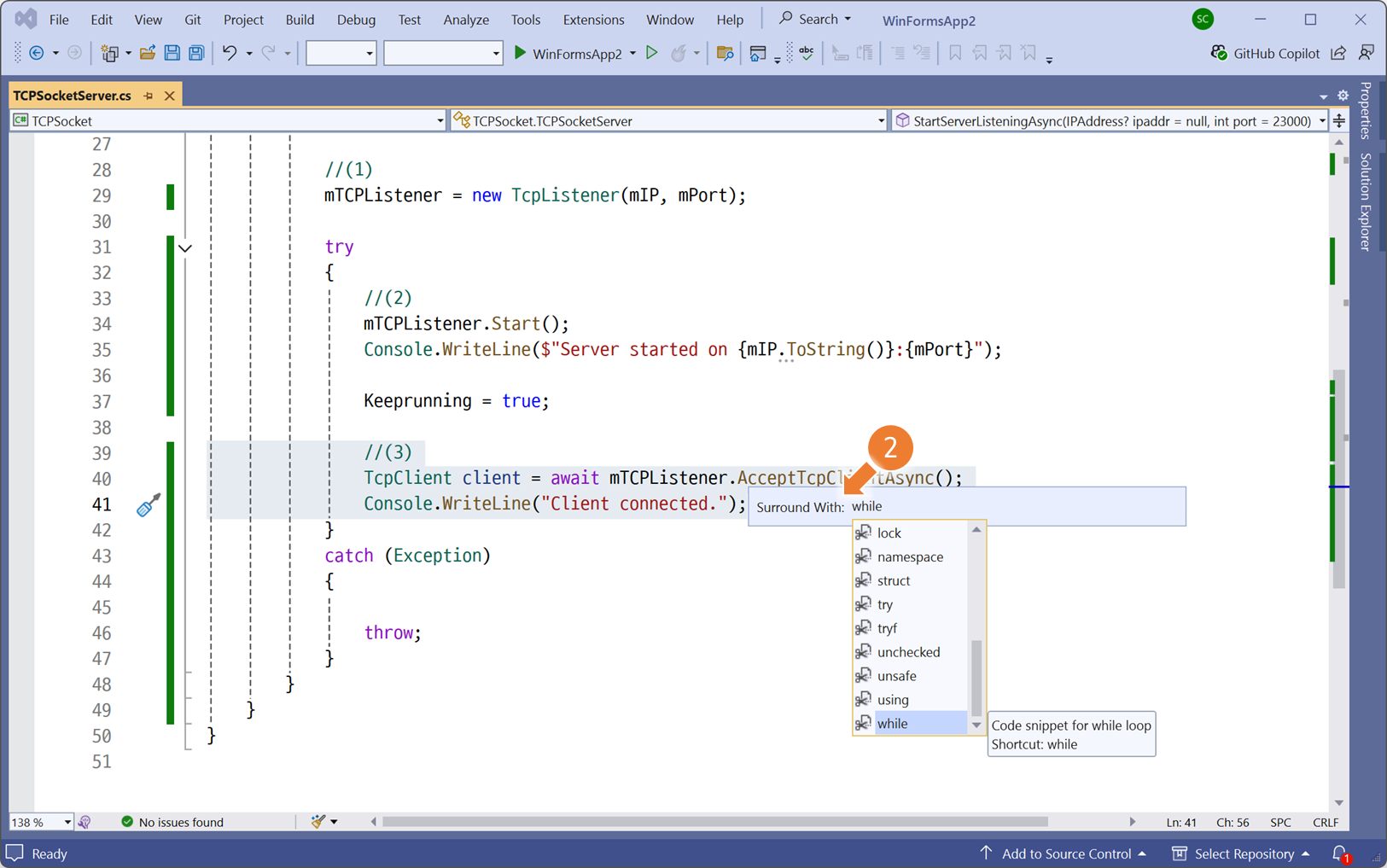The height and width of the screenshot is (868, 1387).
Task: Click the No issues found indicator
Action: coord(172,822)
